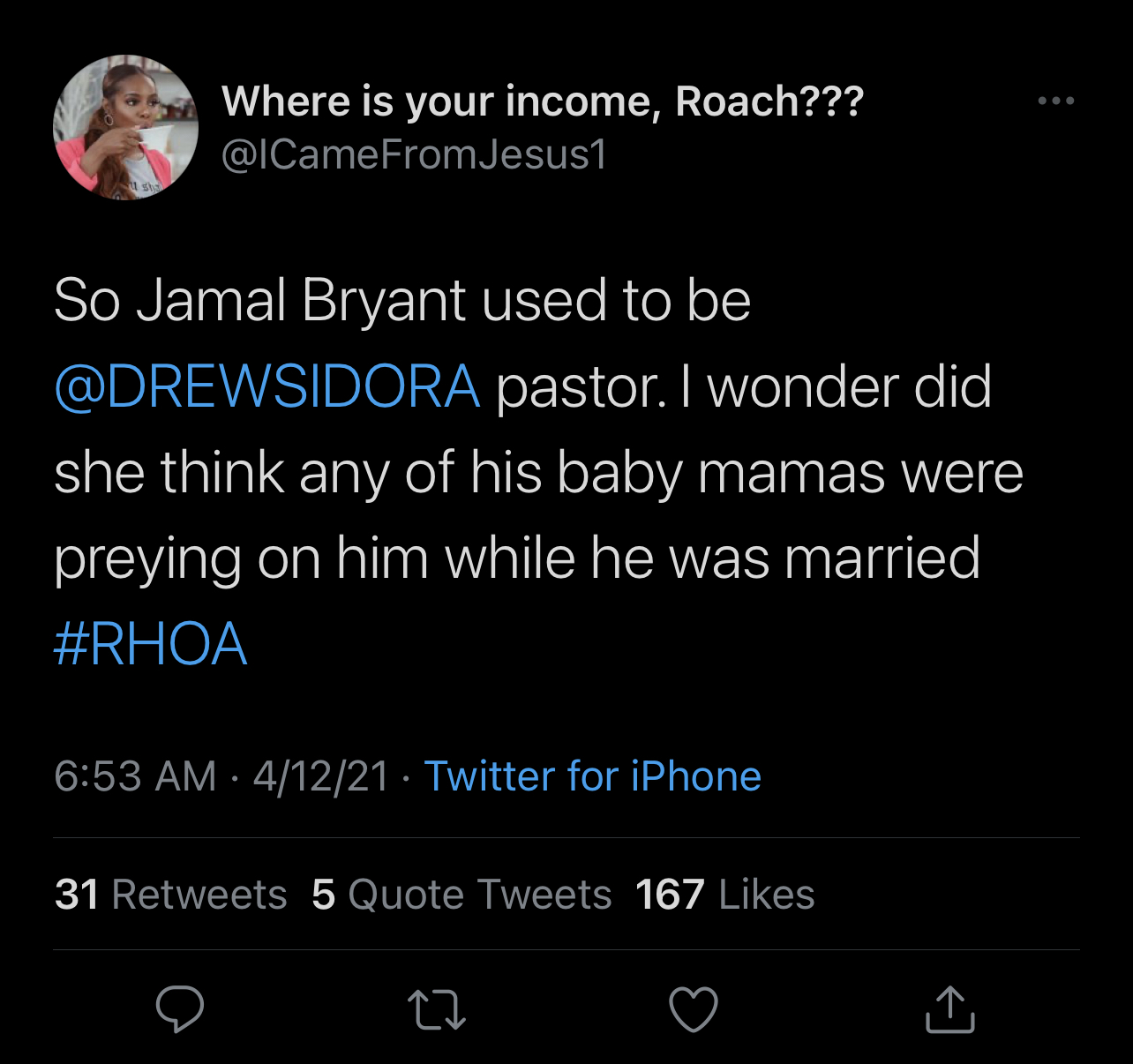Tap the 6:53 AM timestamp
The width and height of the screenshot is (1133, 1064).
135,776
